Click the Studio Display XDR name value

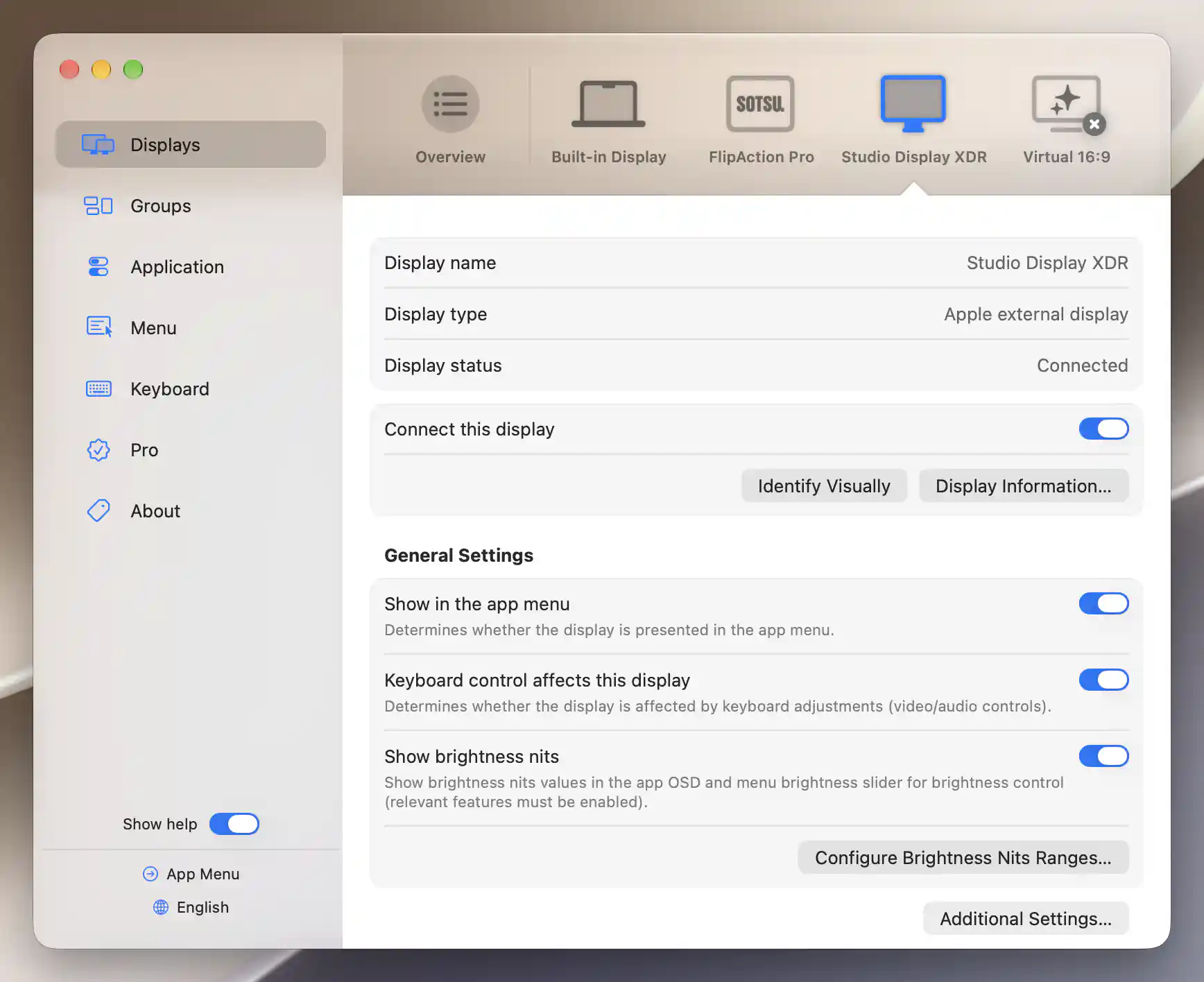[x=1047, y=263]
